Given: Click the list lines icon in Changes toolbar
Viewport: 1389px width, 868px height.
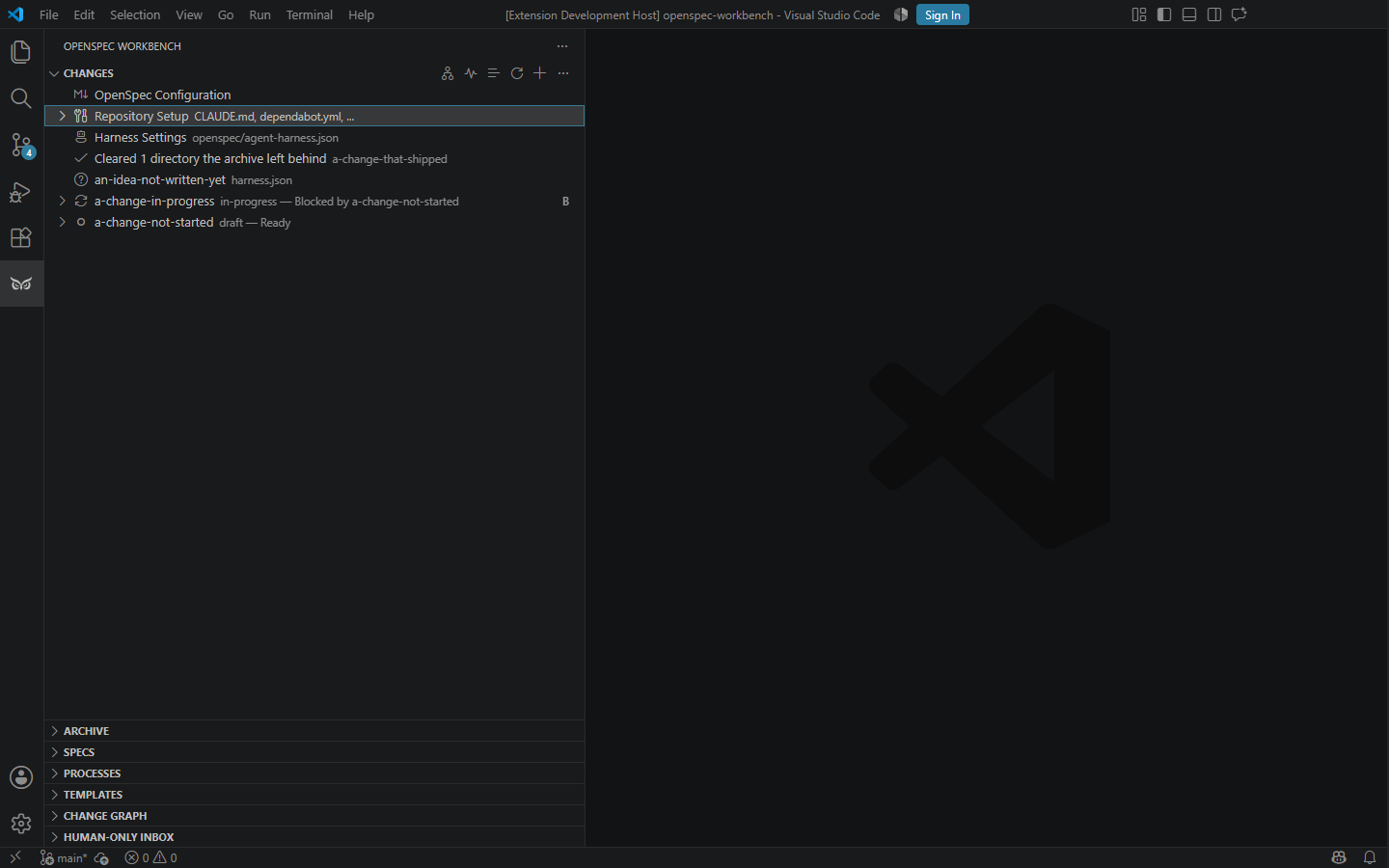Looking at the screenshot, I should pos(494,73).
